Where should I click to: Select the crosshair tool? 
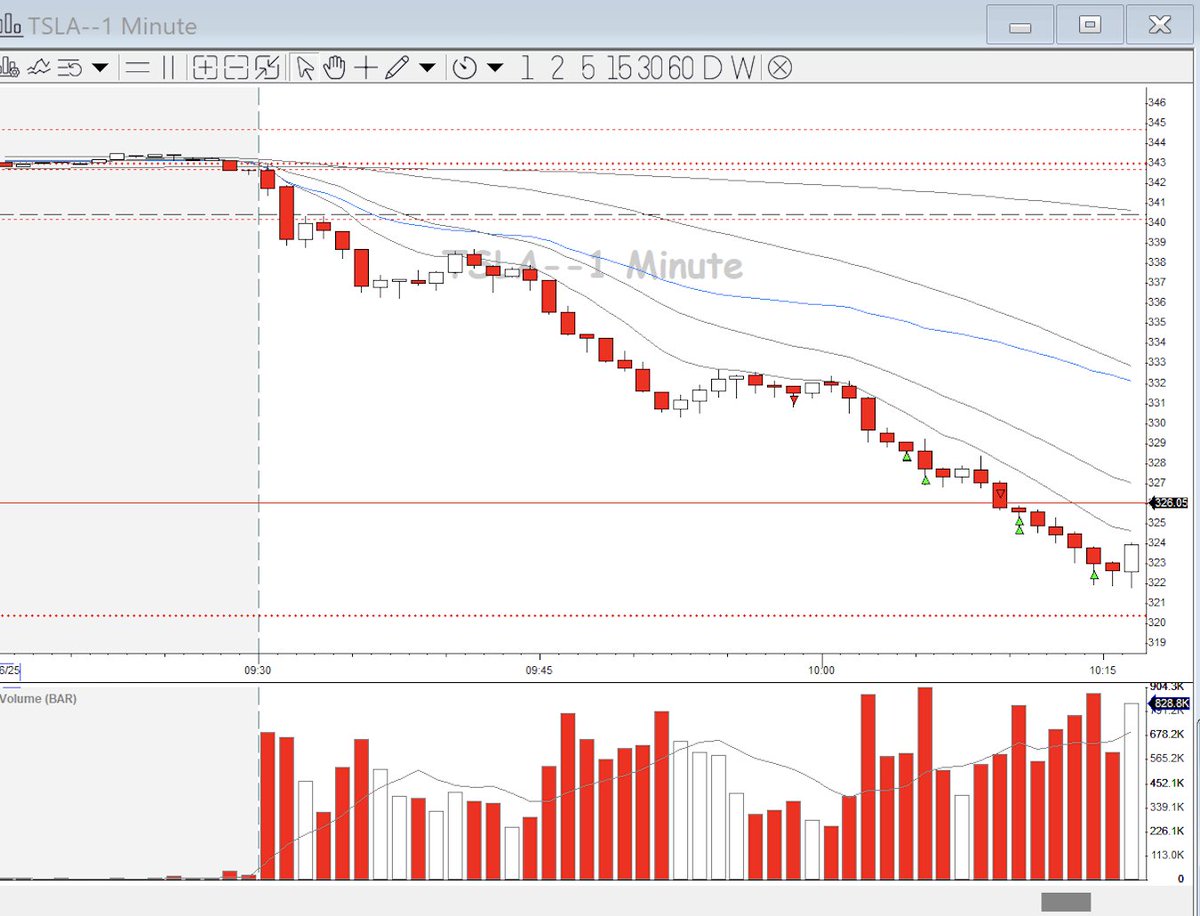[x=366, y=68]
